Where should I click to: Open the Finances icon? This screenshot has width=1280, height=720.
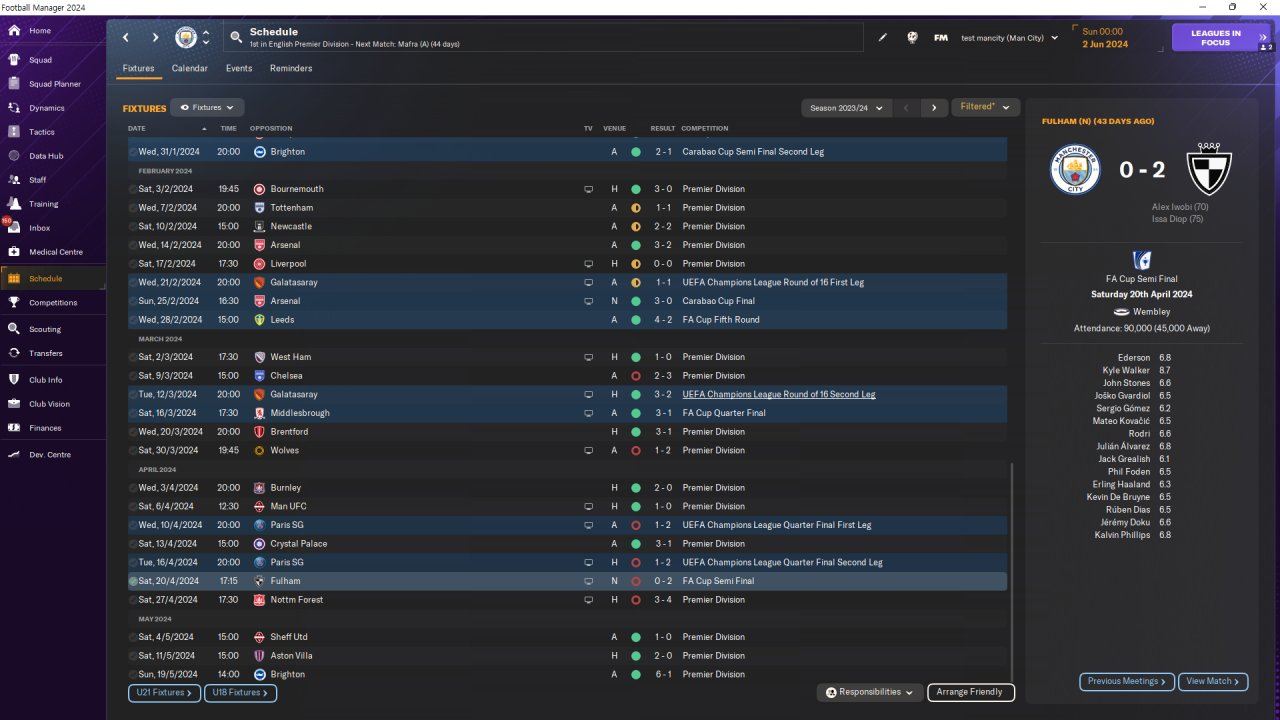pyautogui.click(x=14, y=428)
